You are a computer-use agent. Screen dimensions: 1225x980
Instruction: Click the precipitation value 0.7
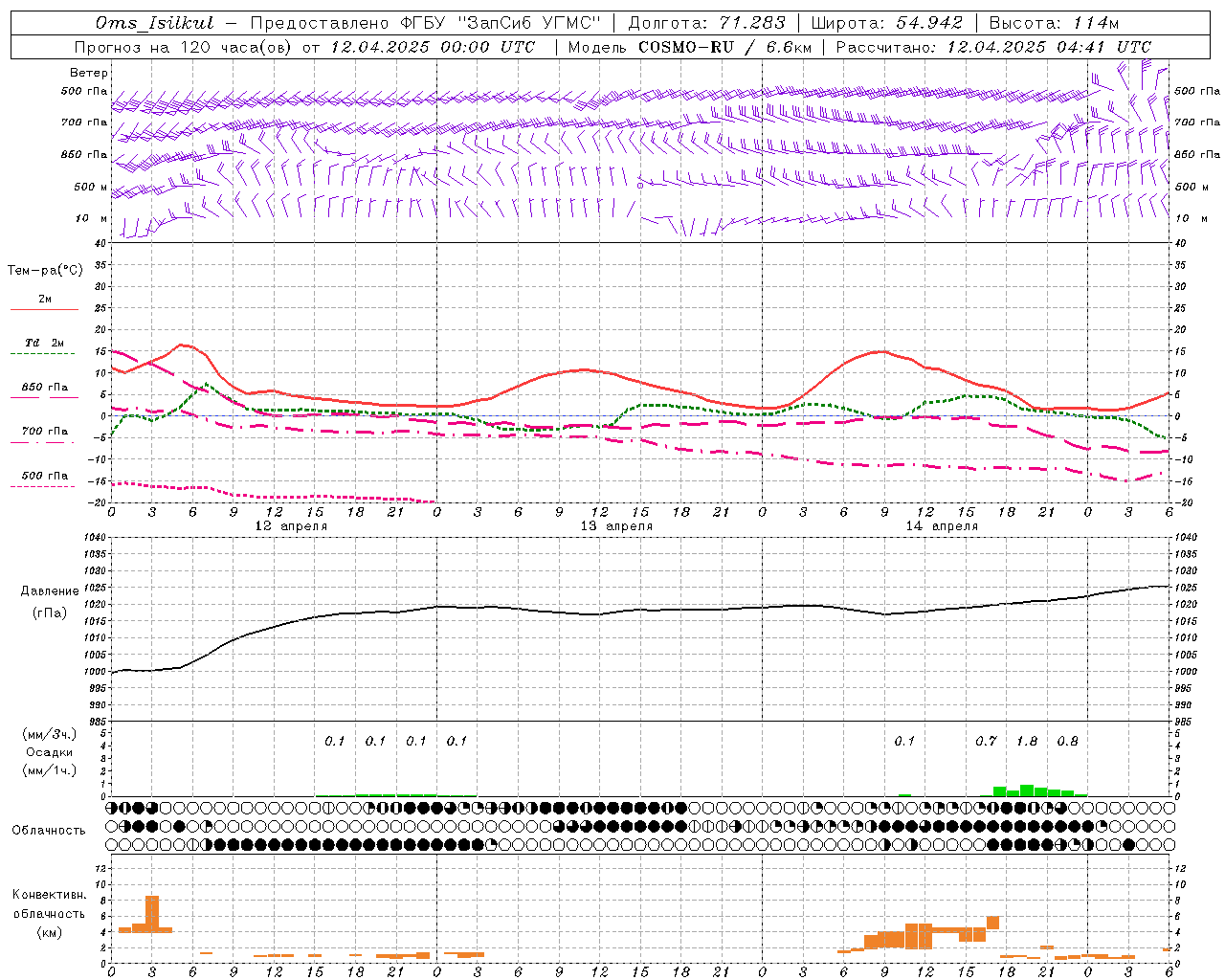986,742
